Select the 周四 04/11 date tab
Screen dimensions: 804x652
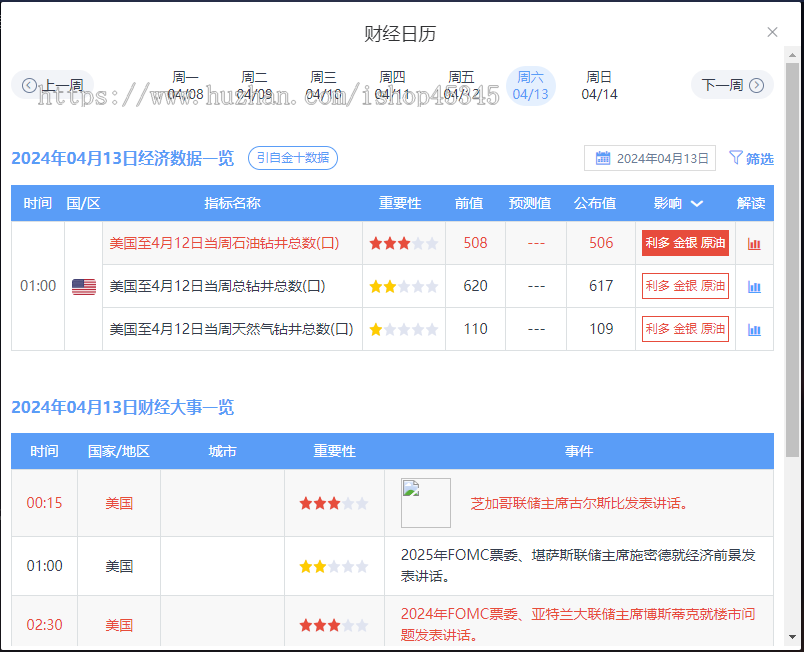pyautogui.click(x=392, y=86)
